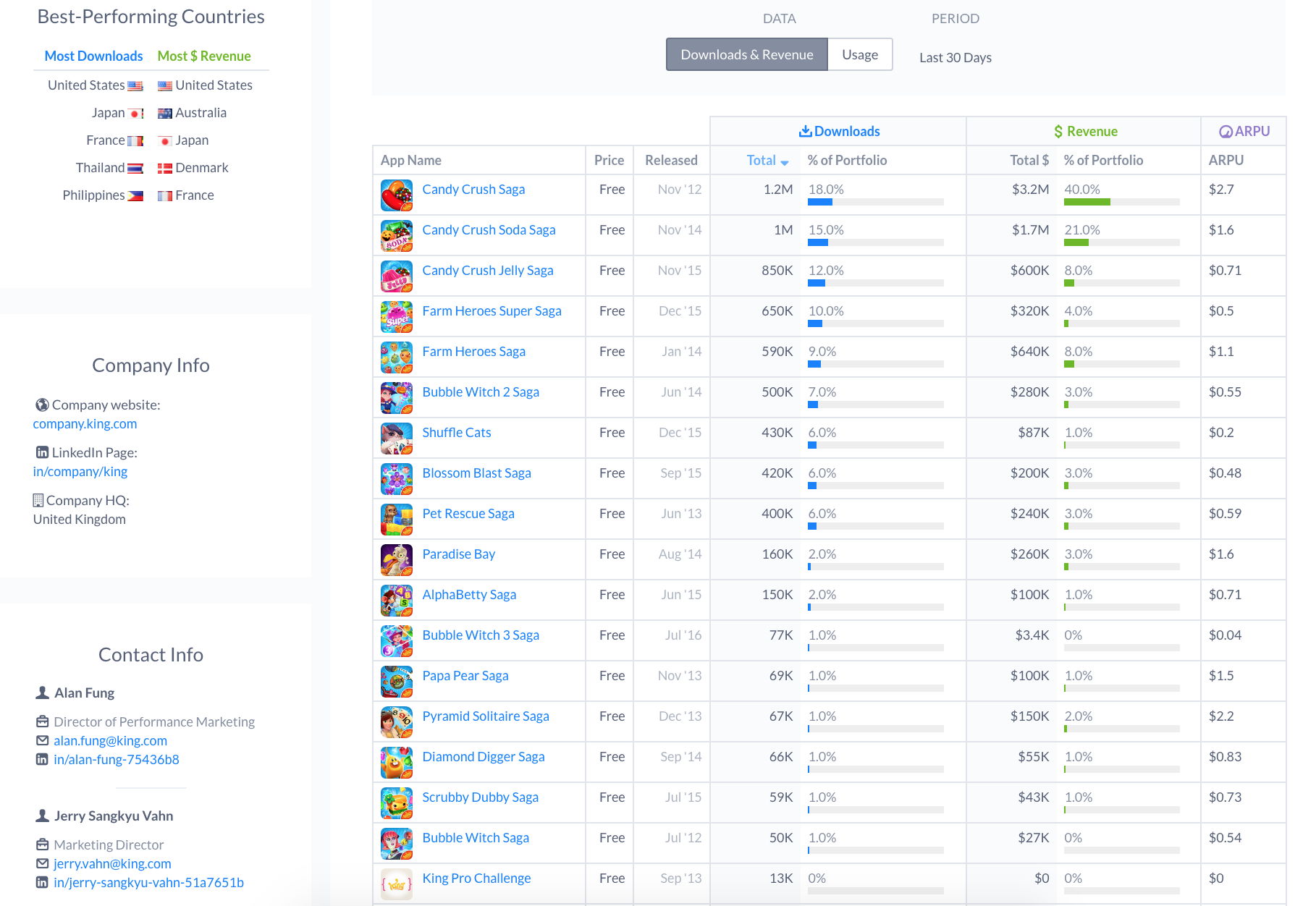The width and height of the screenshot is (1316, 906).
Task: Click the LinkedIn icon beside LinkedIn Page
Action: 42,452
